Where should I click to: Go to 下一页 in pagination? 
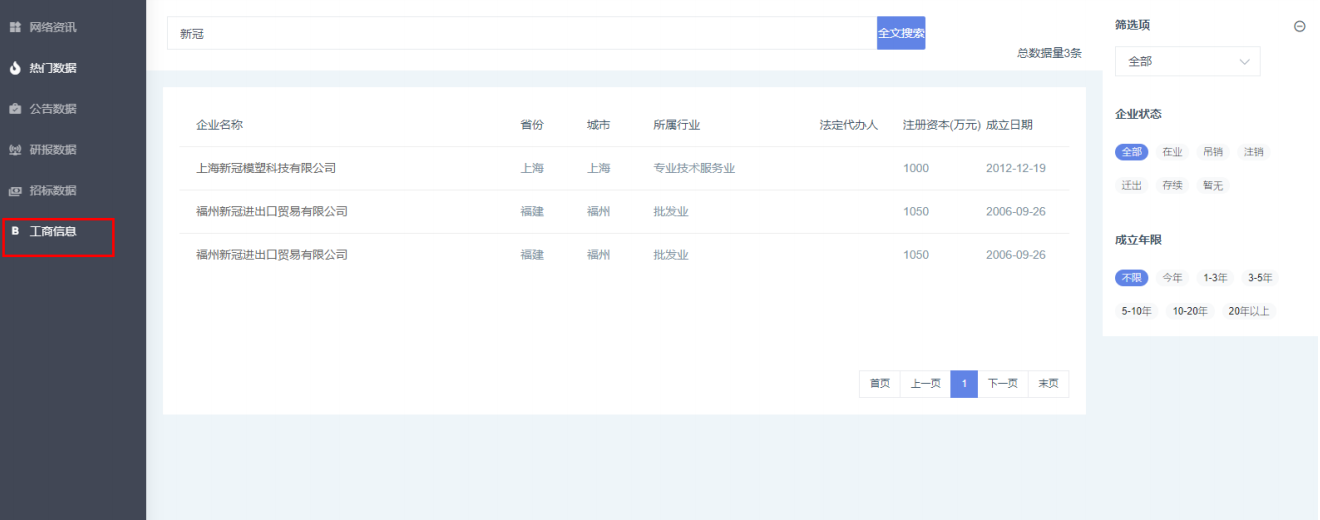click(x=1002, y=384)
